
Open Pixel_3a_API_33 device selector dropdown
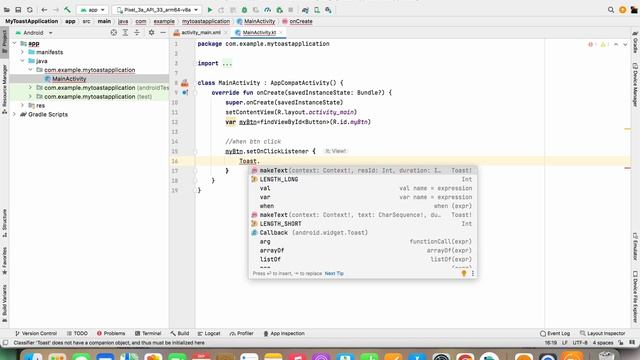coord(157,10)
